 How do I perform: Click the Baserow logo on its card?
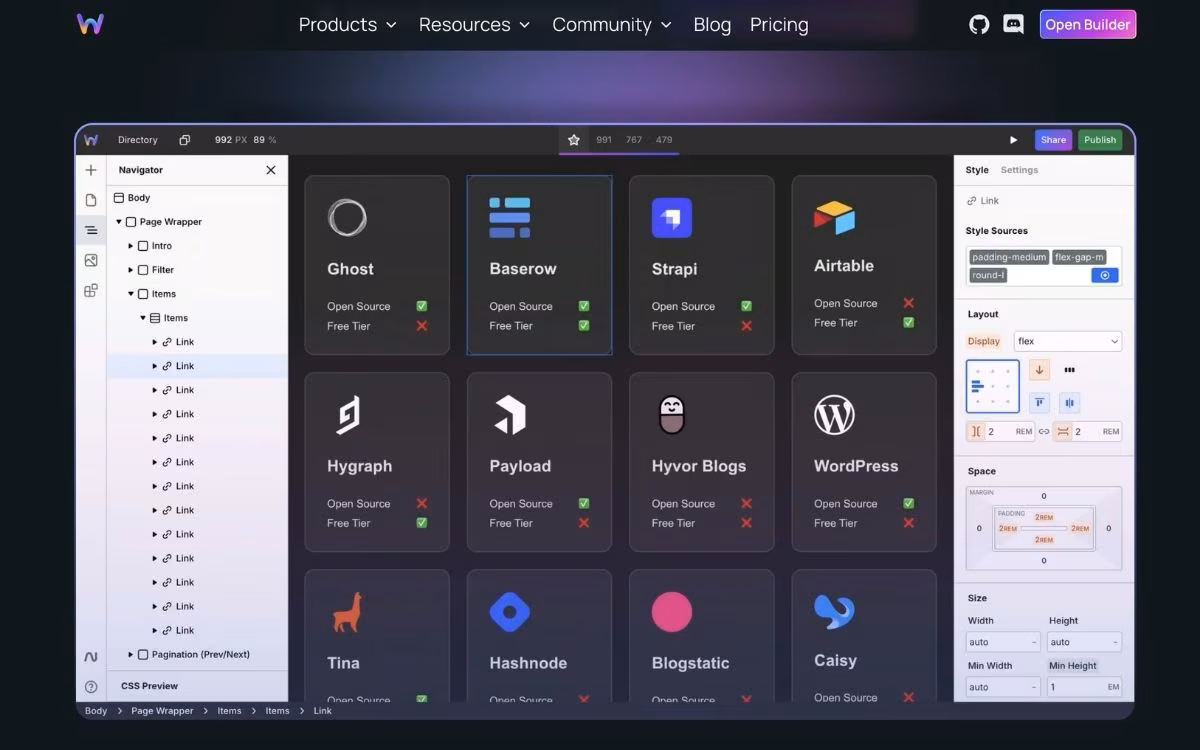point(510,217)
